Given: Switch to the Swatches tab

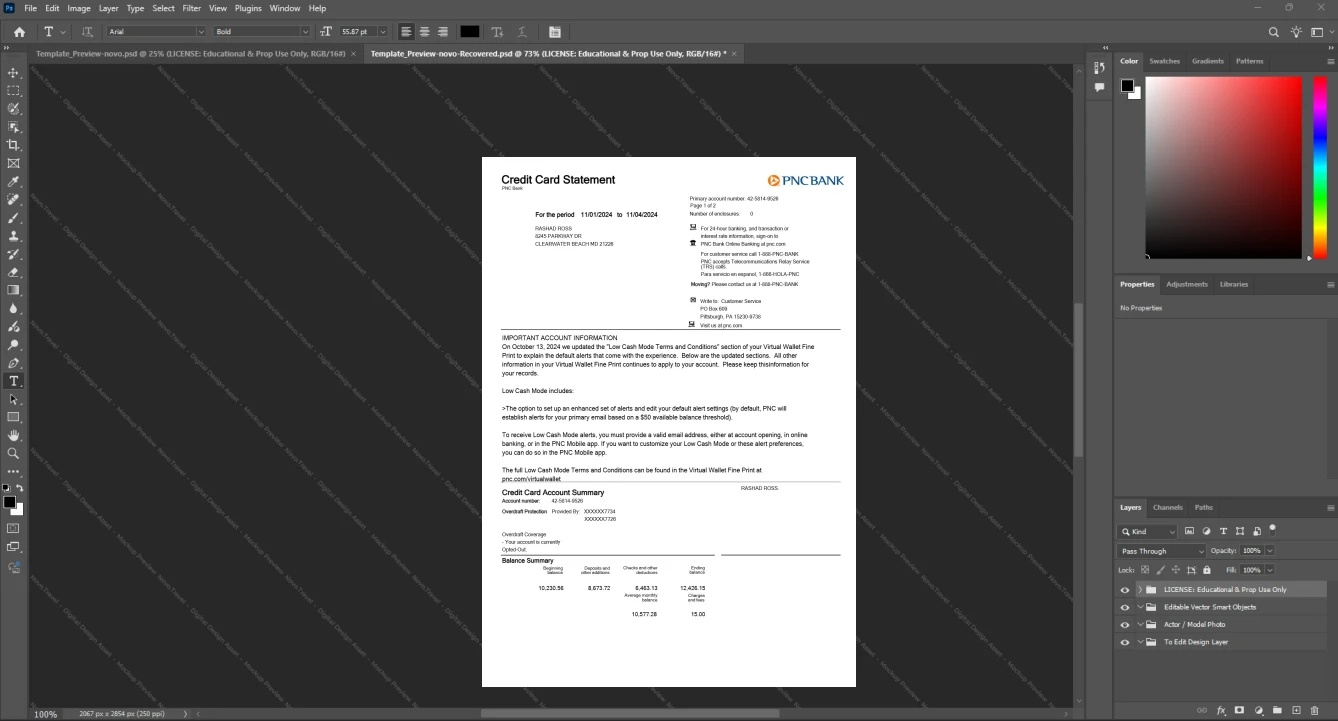Looking at the screenshot, I should click(x=1164, y=61).
